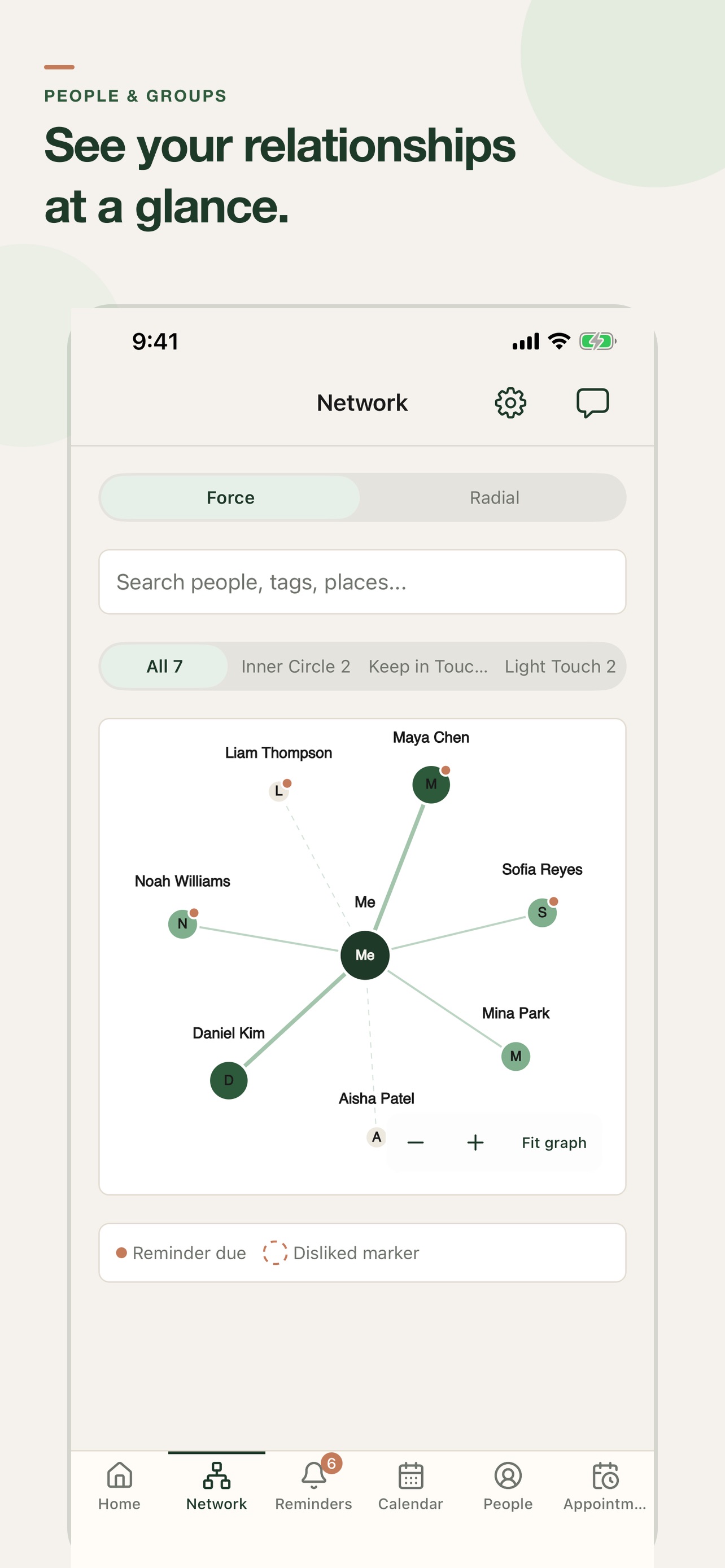Screen dimensions: 725x1568
Task: Zoom in the graph with plus
Action: coord(475,1142)
